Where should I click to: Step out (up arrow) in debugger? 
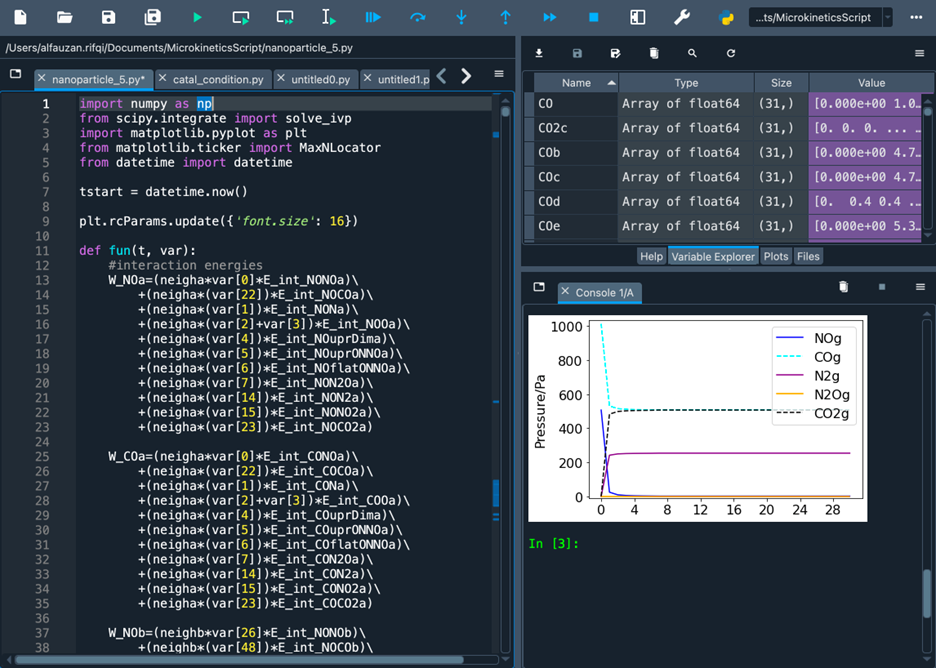pos(506,17)
